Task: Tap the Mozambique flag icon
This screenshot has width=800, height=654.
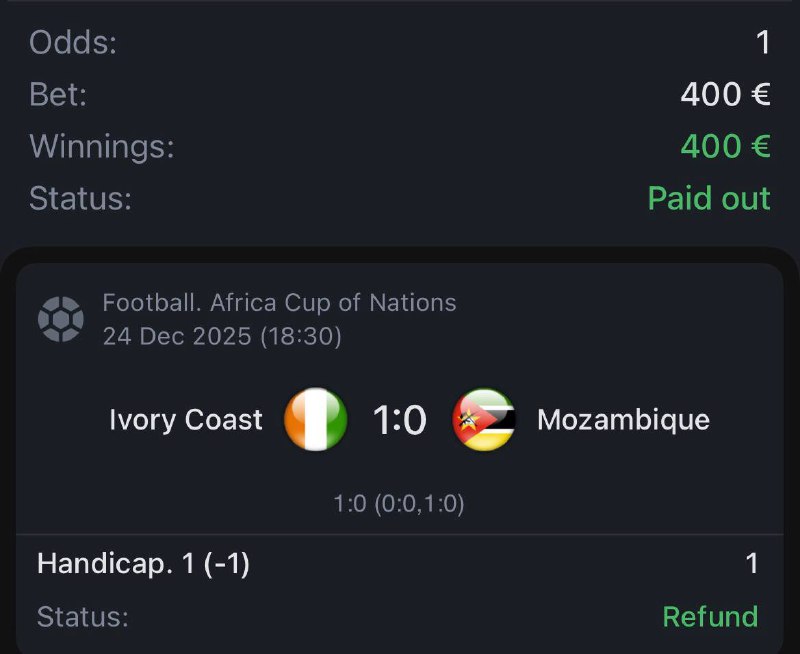Action: 484,420
